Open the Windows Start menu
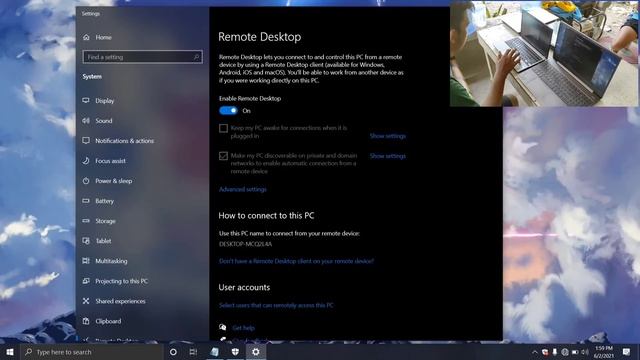 click(10, 352)
